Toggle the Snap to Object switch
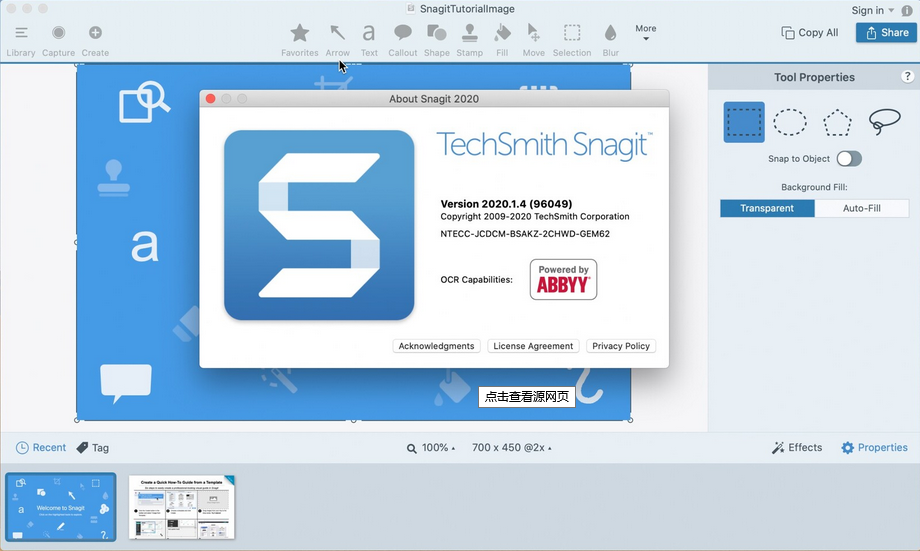The image size is (920, 551). coord(849,158)
